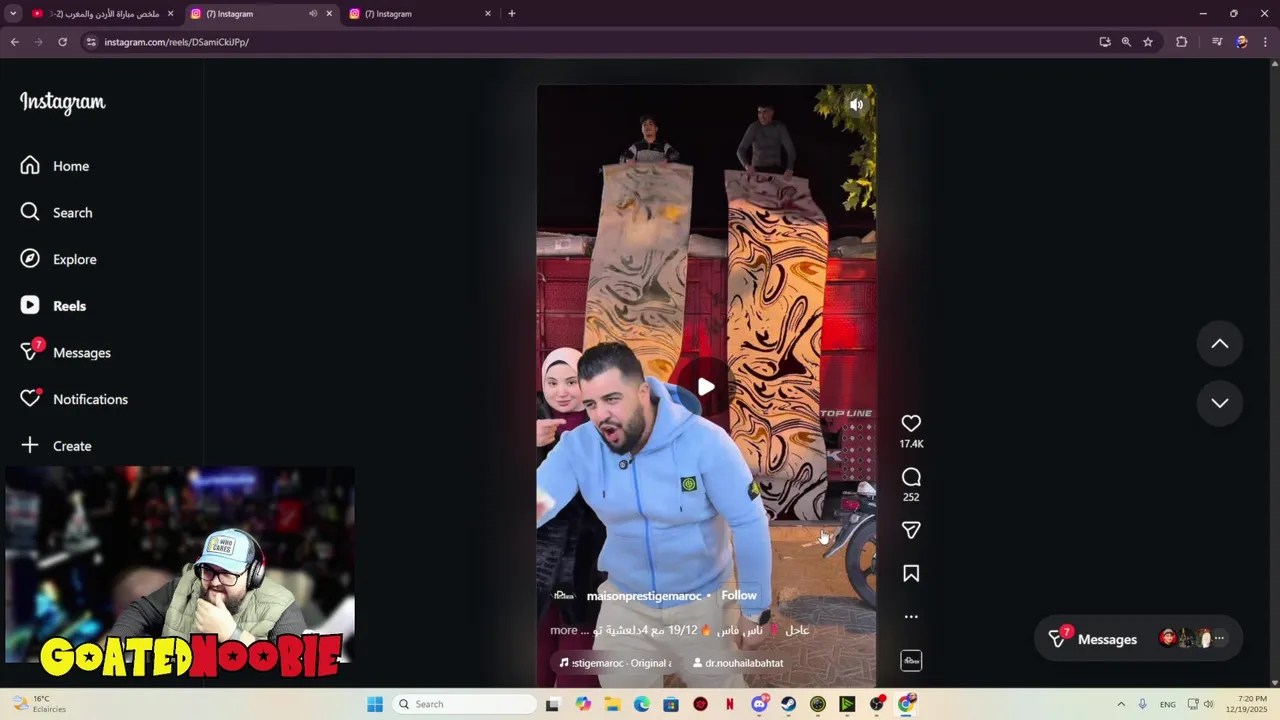Screen dimensions: 1280x720
Task: Open media controls icon in toolbar
Action: point(1217,42)
